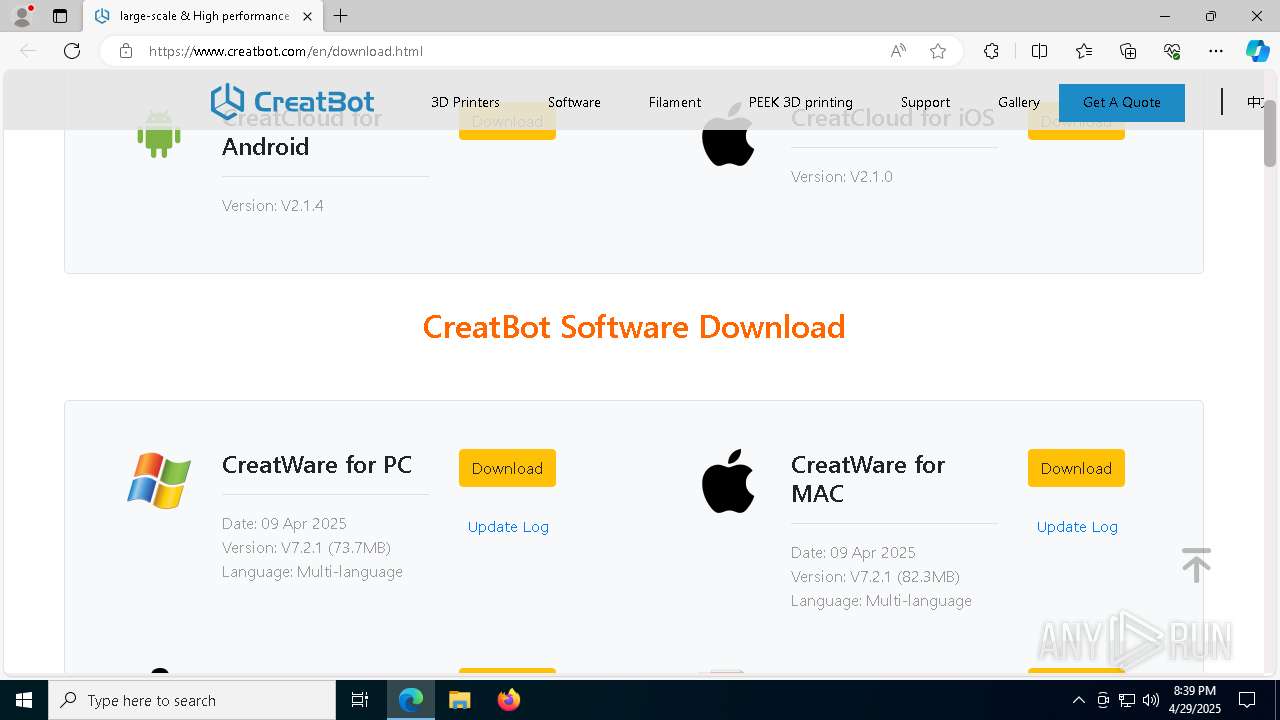Open volume control in tray
This screenshot has height=720, width=1280.
point(1151,700)
